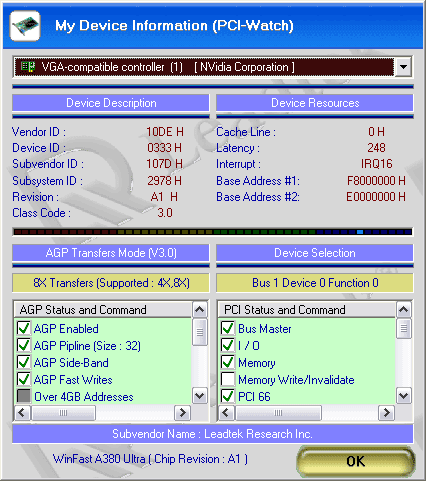The image size is (426, 481).
Task: Click right arrow of AGP Status horizontal scrollbar
Action: 182,413
